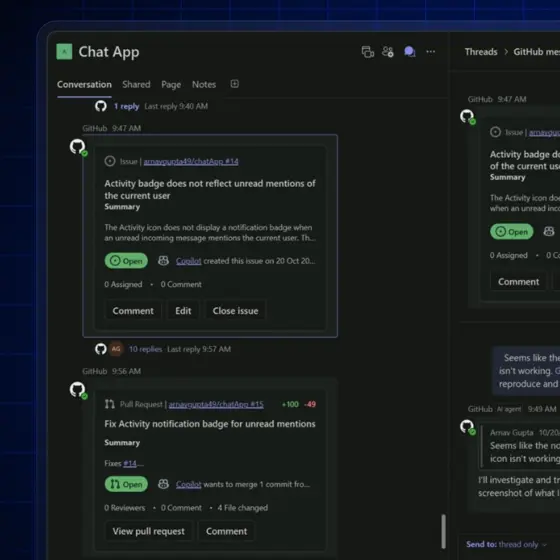Click issue title 'Activity badge does not reflect unread mentions'
The image size is (560, 560).
(210, 189)
